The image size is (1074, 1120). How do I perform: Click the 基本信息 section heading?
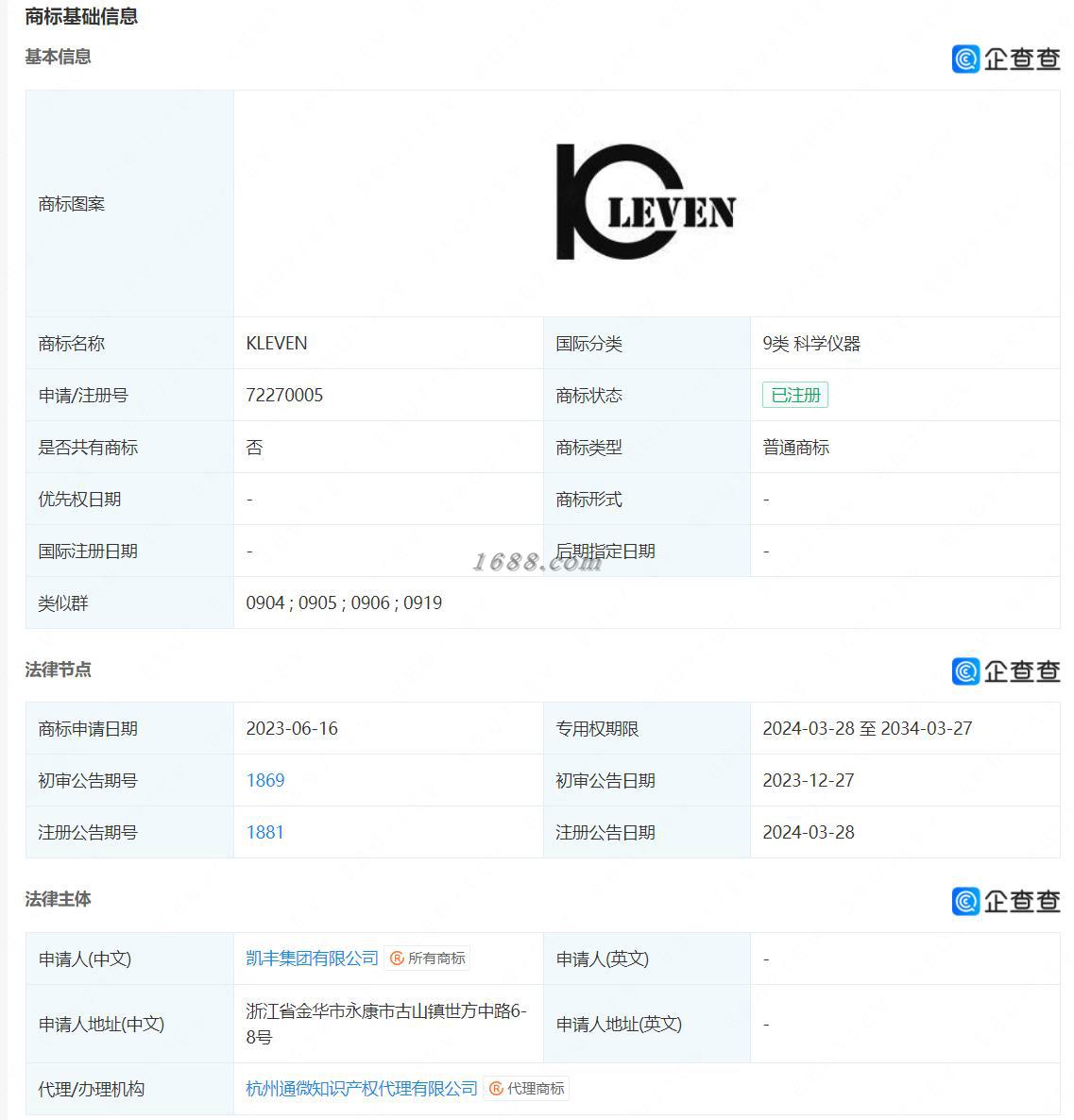(58, 57)
